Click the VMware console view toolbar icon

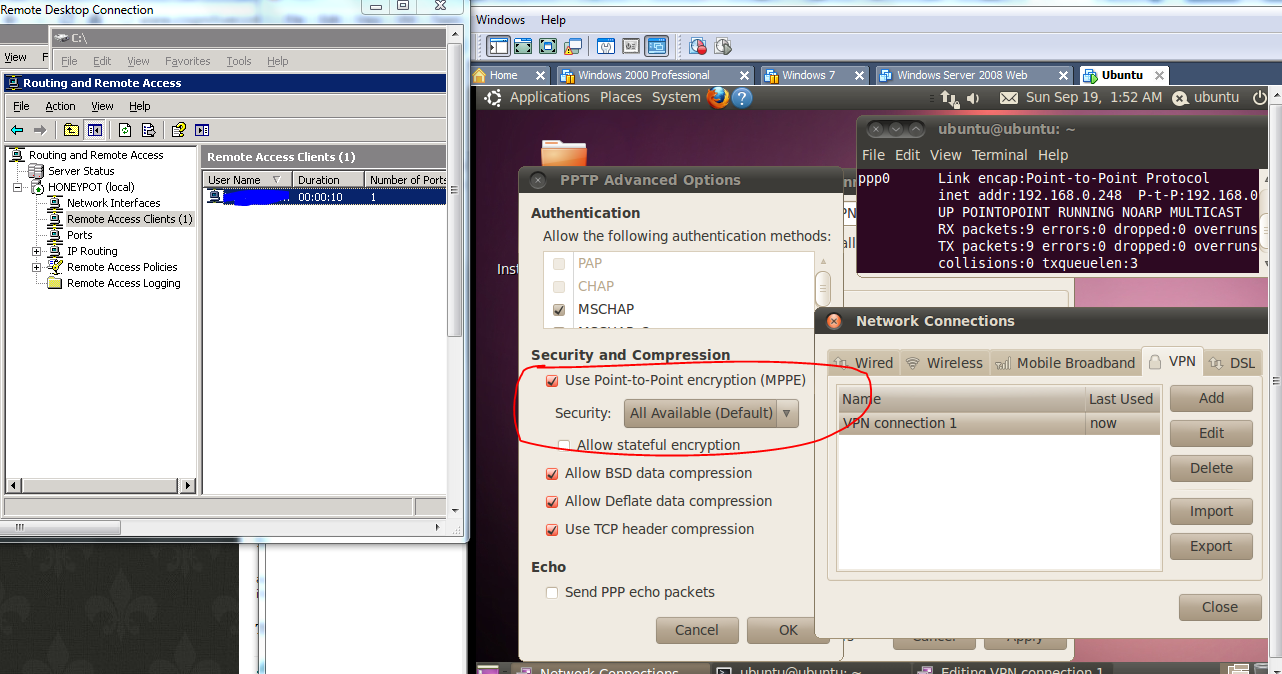tap(656, 46)
